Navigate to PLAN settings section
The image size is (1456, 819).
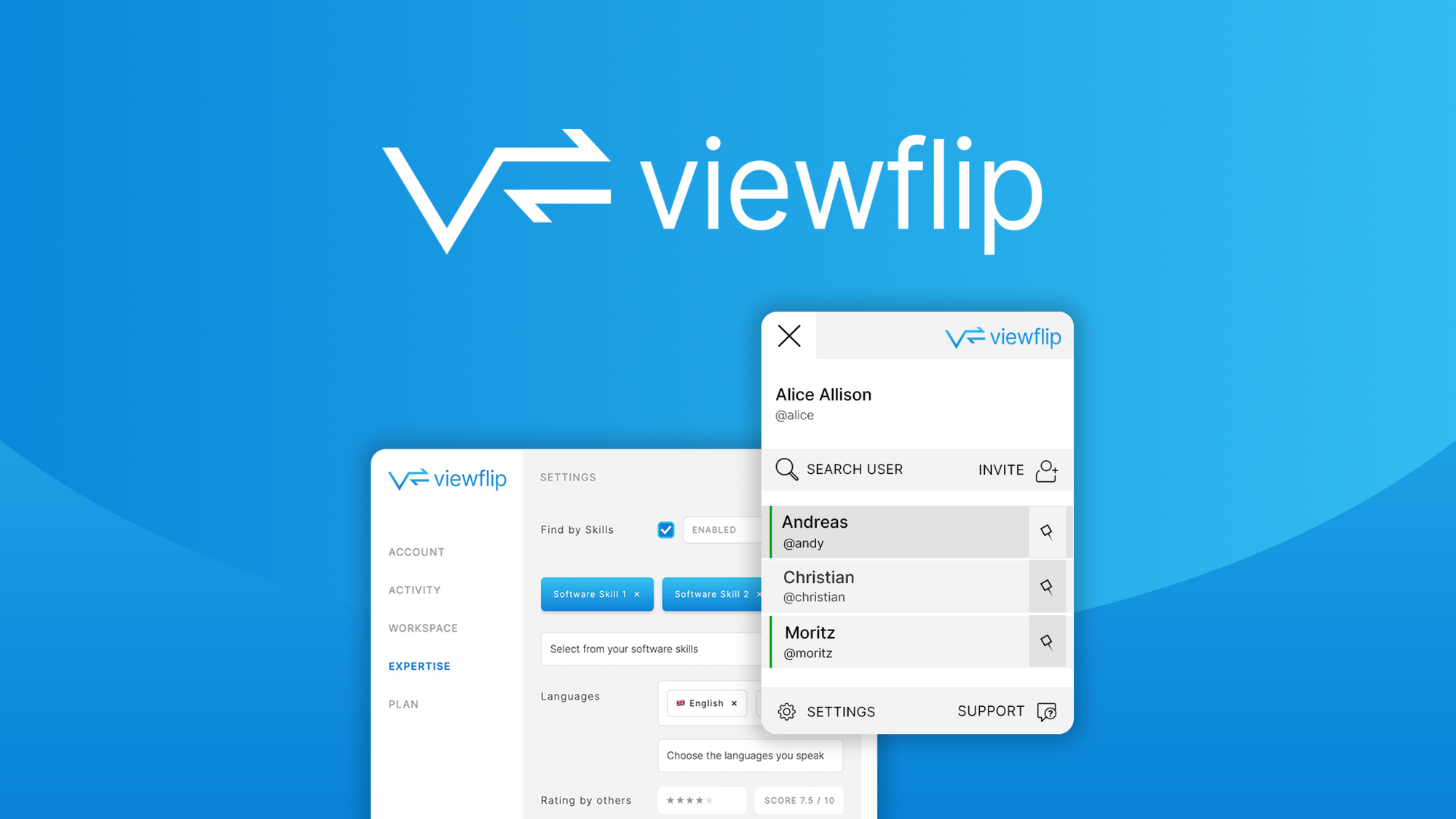point(404,703)
